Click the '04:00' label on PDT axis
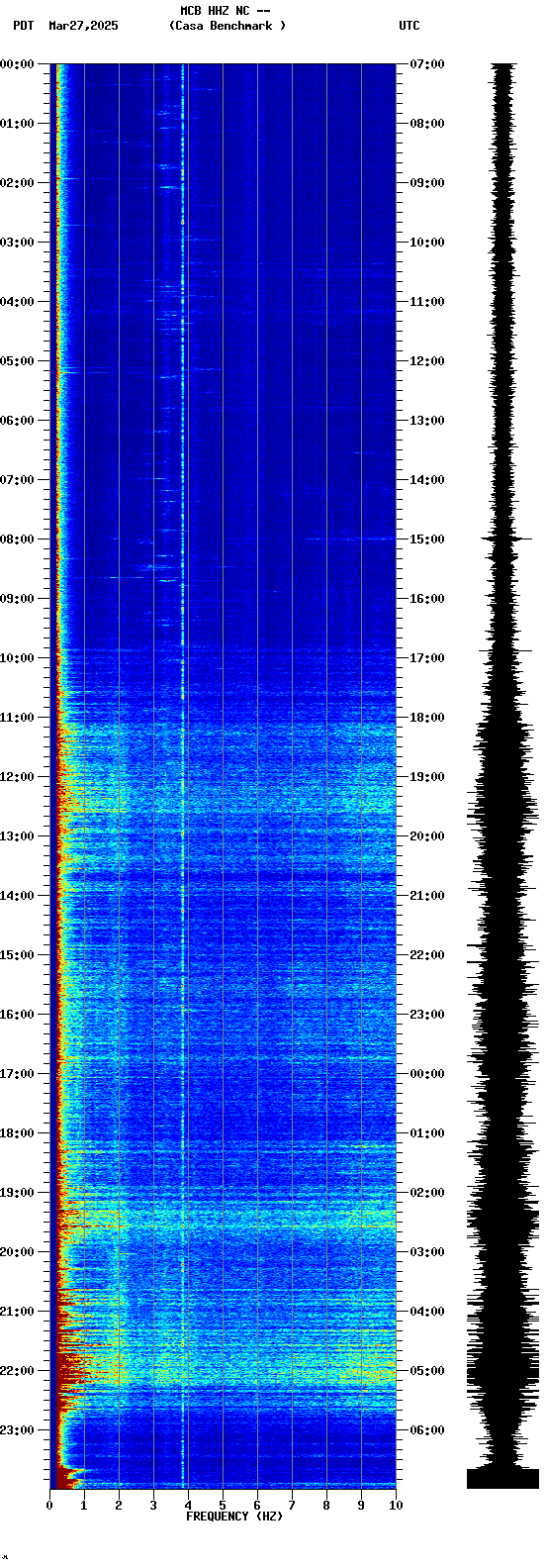The width and height of the screenshot is (546, 1568). click(x=17, y=302)
